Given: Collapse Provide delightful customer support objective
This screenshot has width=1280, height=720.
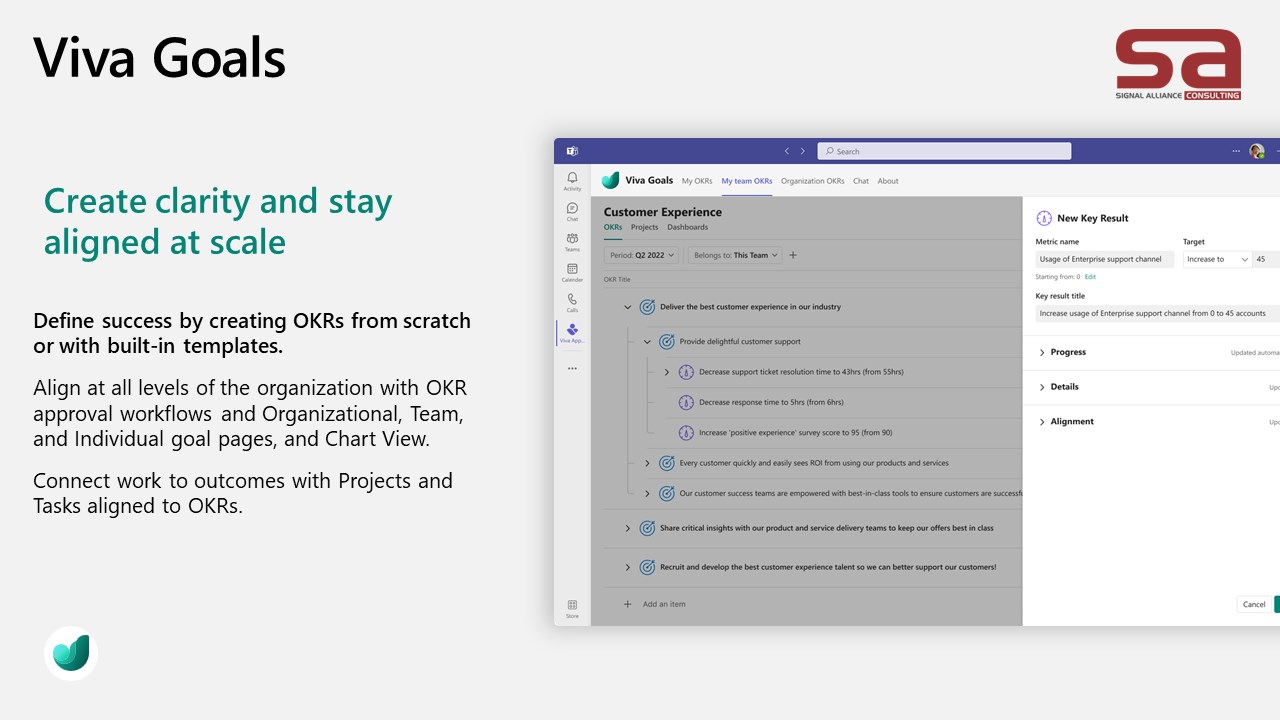Looking at the screenshot, I should (647, 341).
